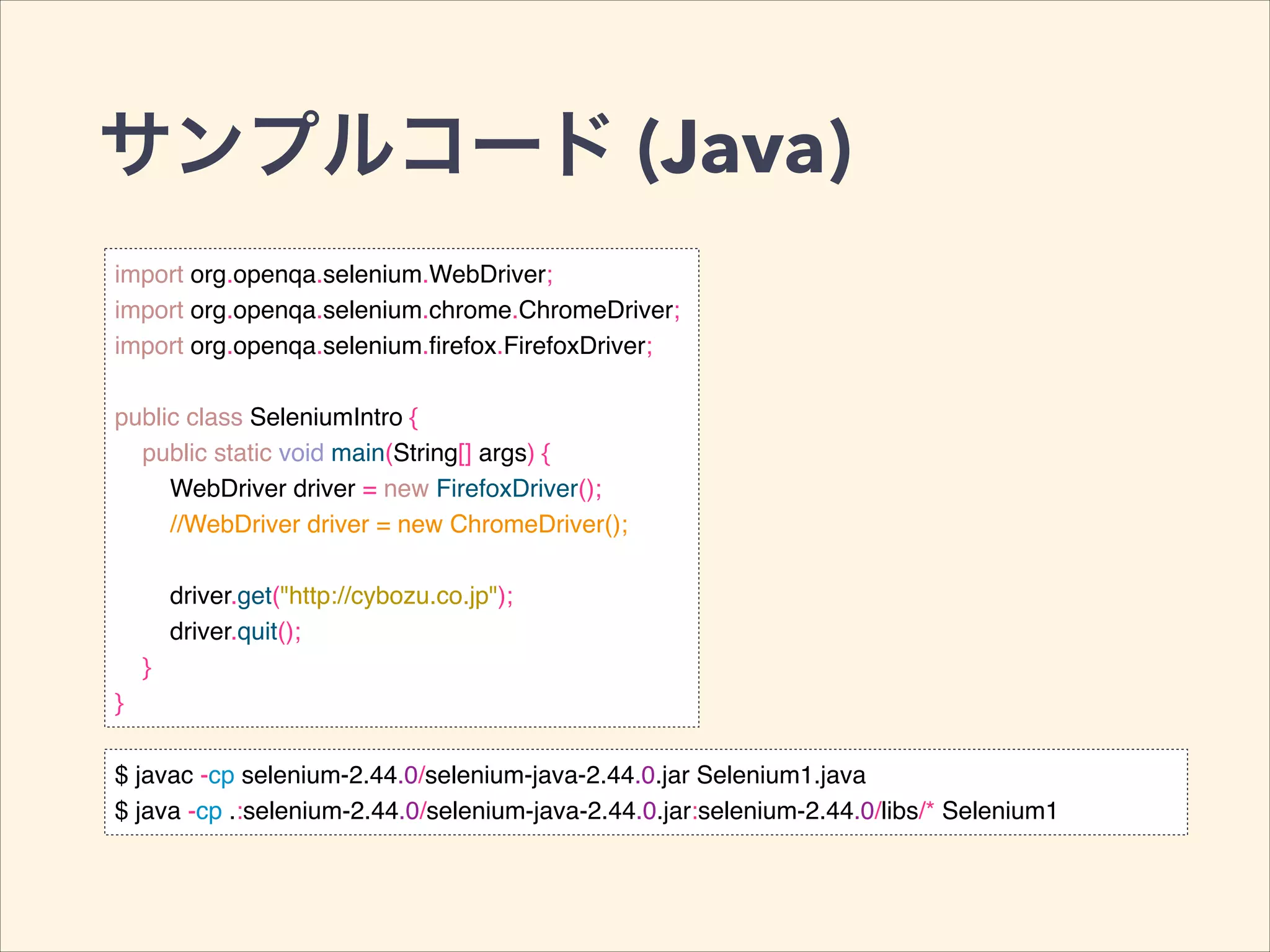Click the public class SeleniumIntro line
Screen dimensions: 1270x952
click(267, 417)
